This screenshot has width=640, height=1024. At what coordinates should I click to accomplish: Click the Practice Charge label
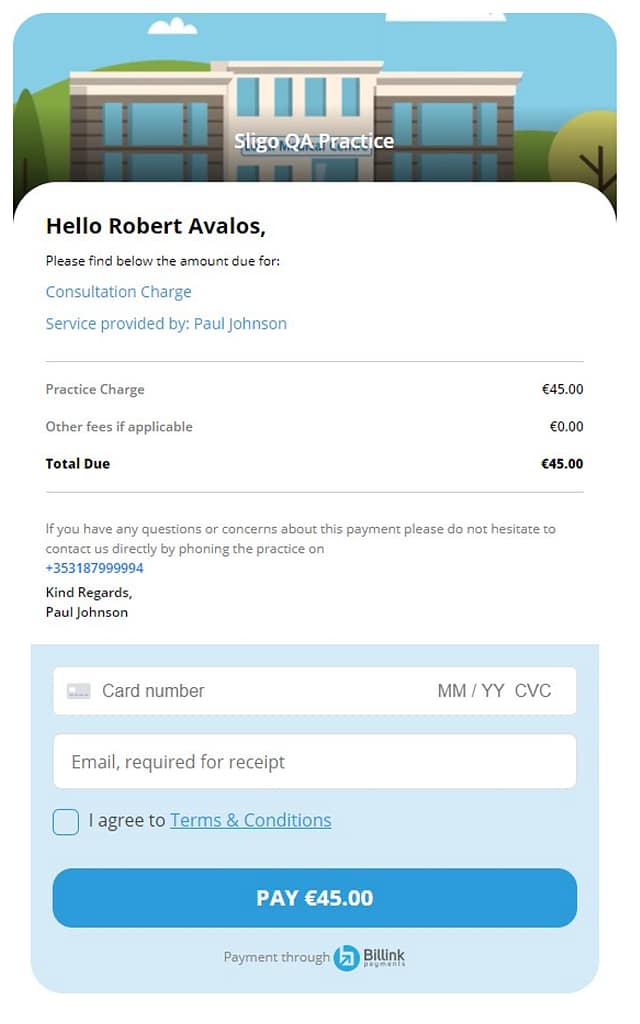95,389
